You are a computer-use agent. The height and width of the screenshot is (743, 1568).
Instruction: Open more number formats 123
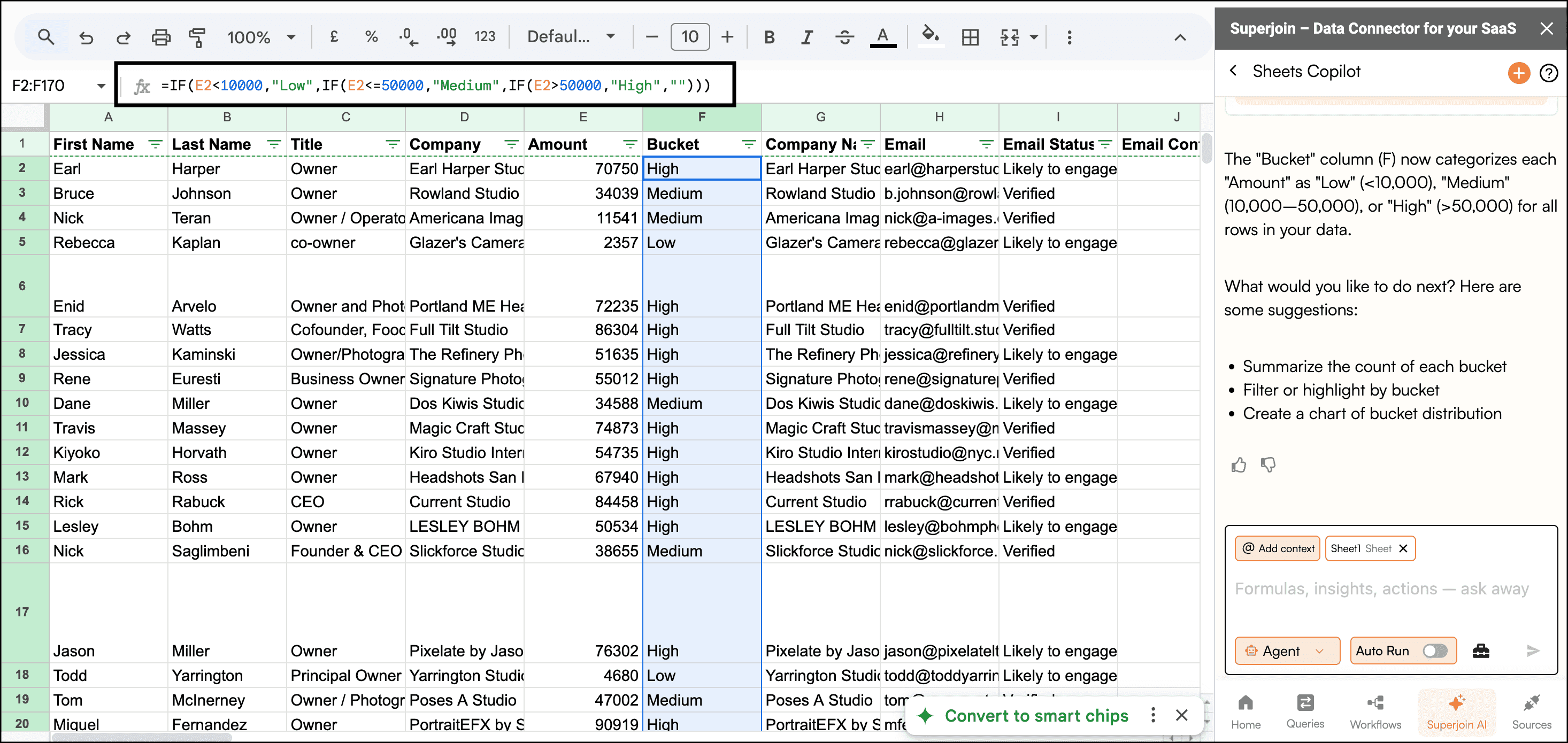[485, 37]
